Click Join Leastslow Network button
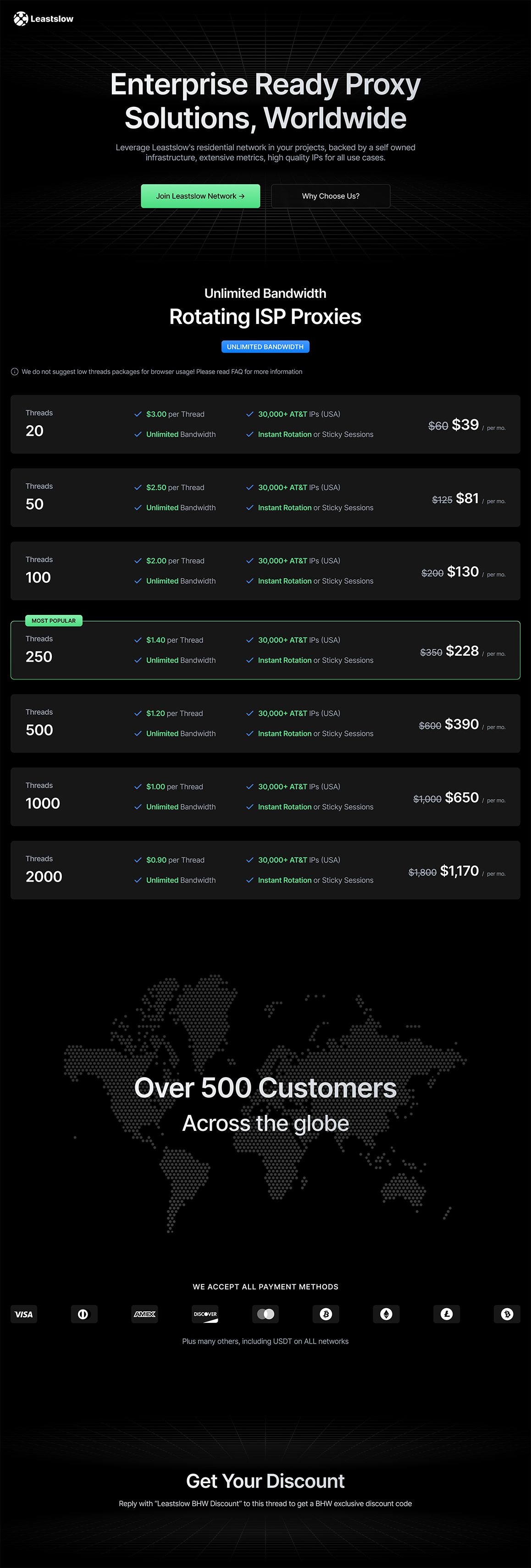Viewport: 531px width, 1568px height. pos(200,196)
